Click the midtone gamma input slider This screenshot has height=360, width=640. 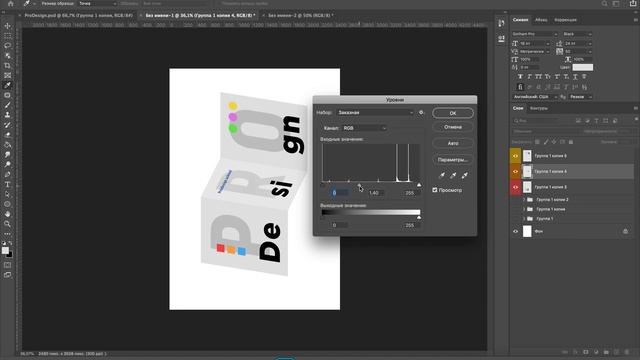pos(359,185)
